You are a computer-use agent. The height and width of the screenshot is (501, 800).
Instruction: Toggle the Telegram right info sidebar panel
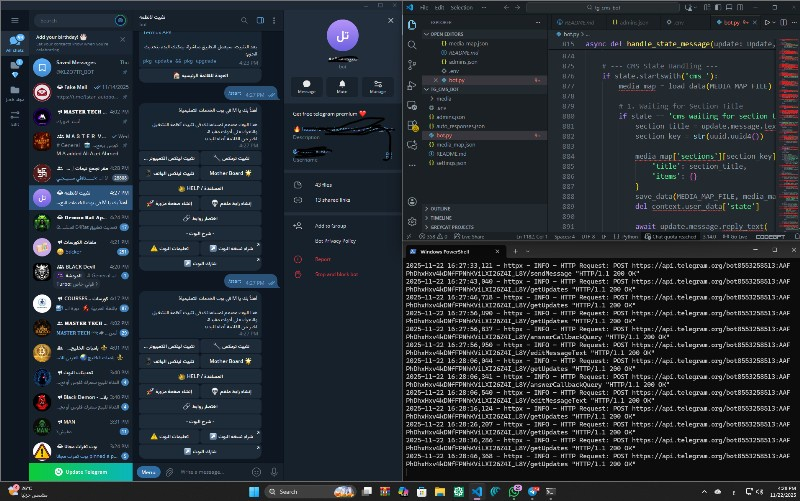258,20
